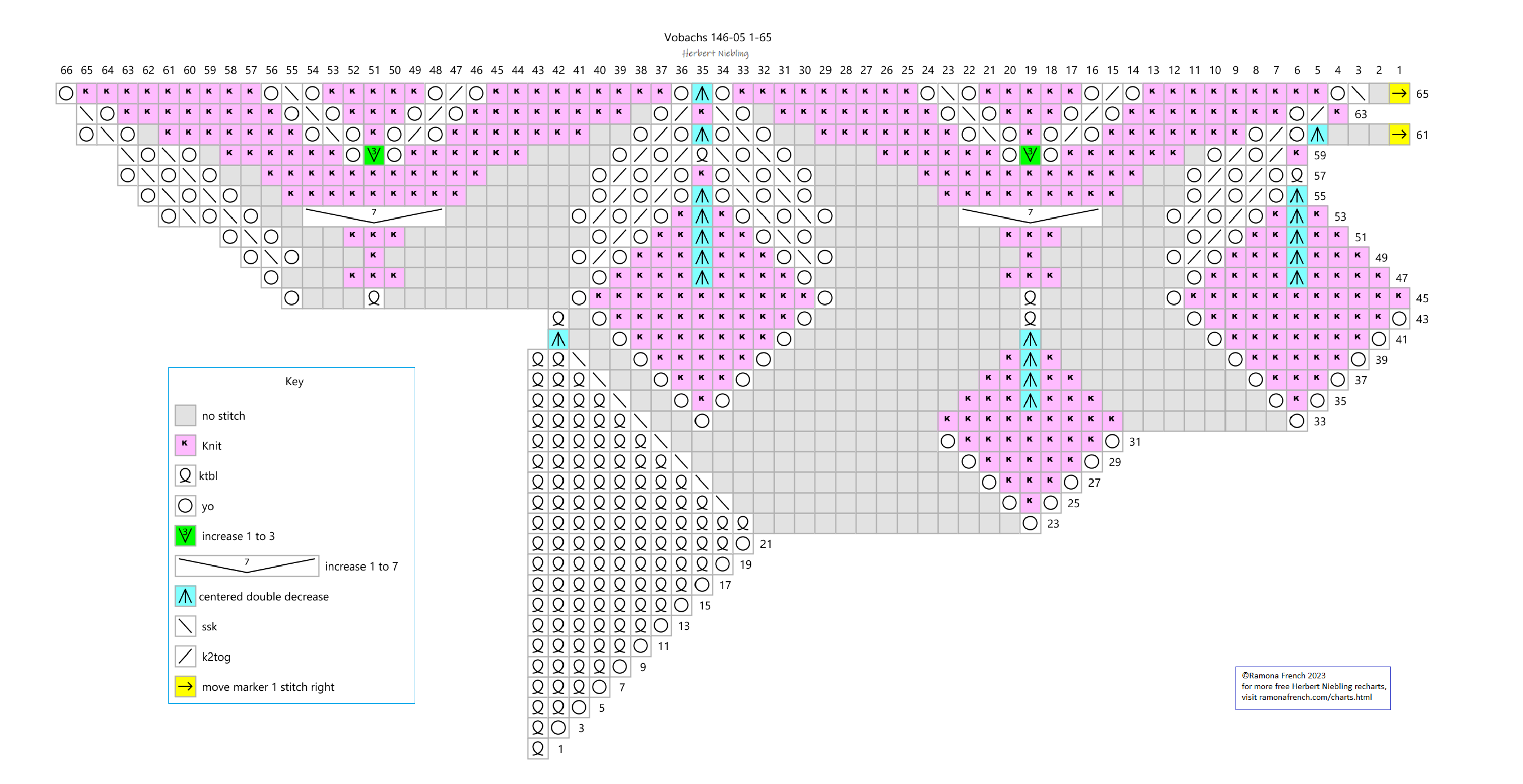The width and height of the screenshot is (1523, 784).
Task: Click the ssk symbol in the key
Action: tap(185, 626)
